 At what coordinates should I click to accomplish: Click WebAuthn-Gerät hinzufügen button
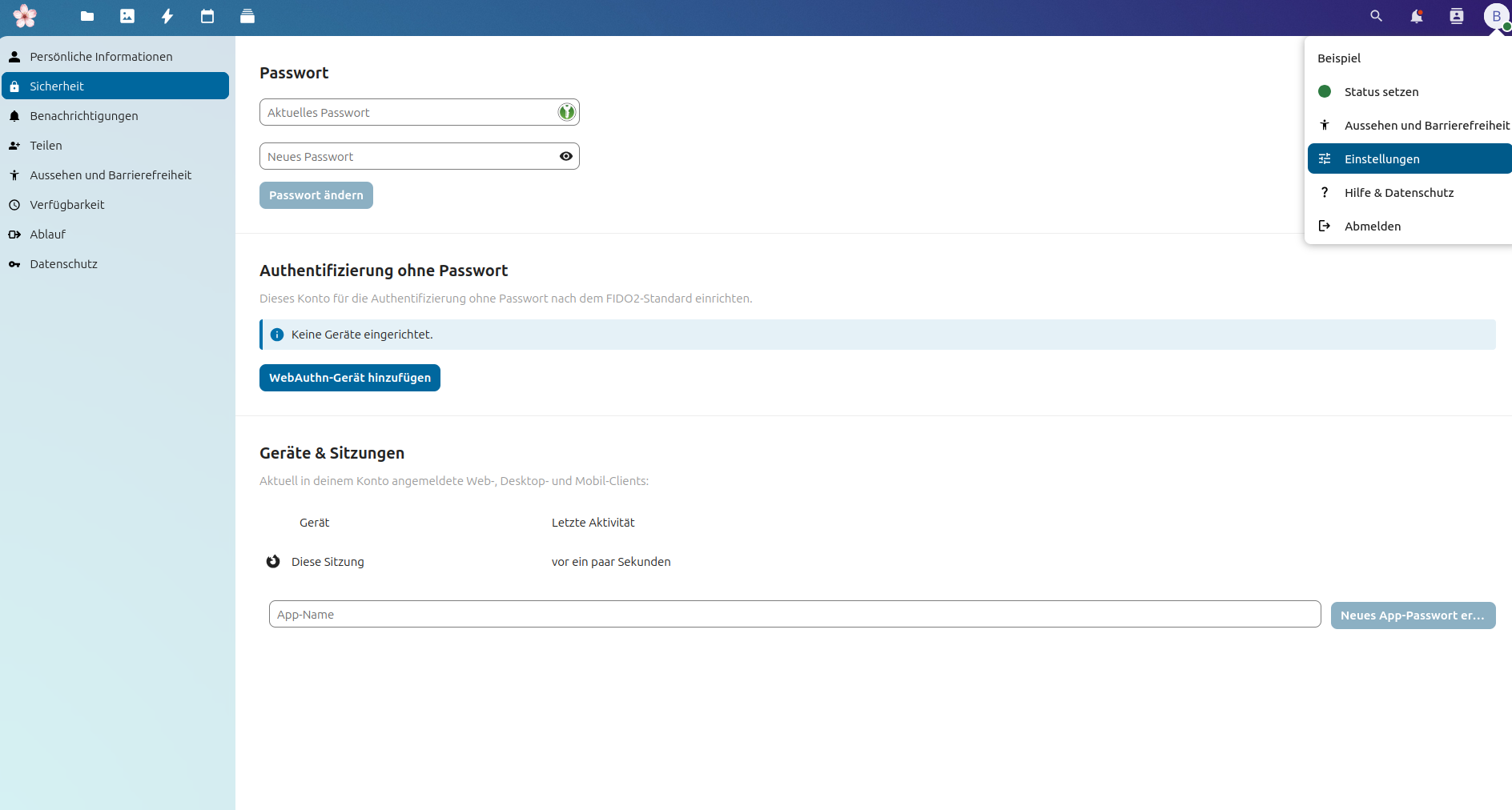349,378
